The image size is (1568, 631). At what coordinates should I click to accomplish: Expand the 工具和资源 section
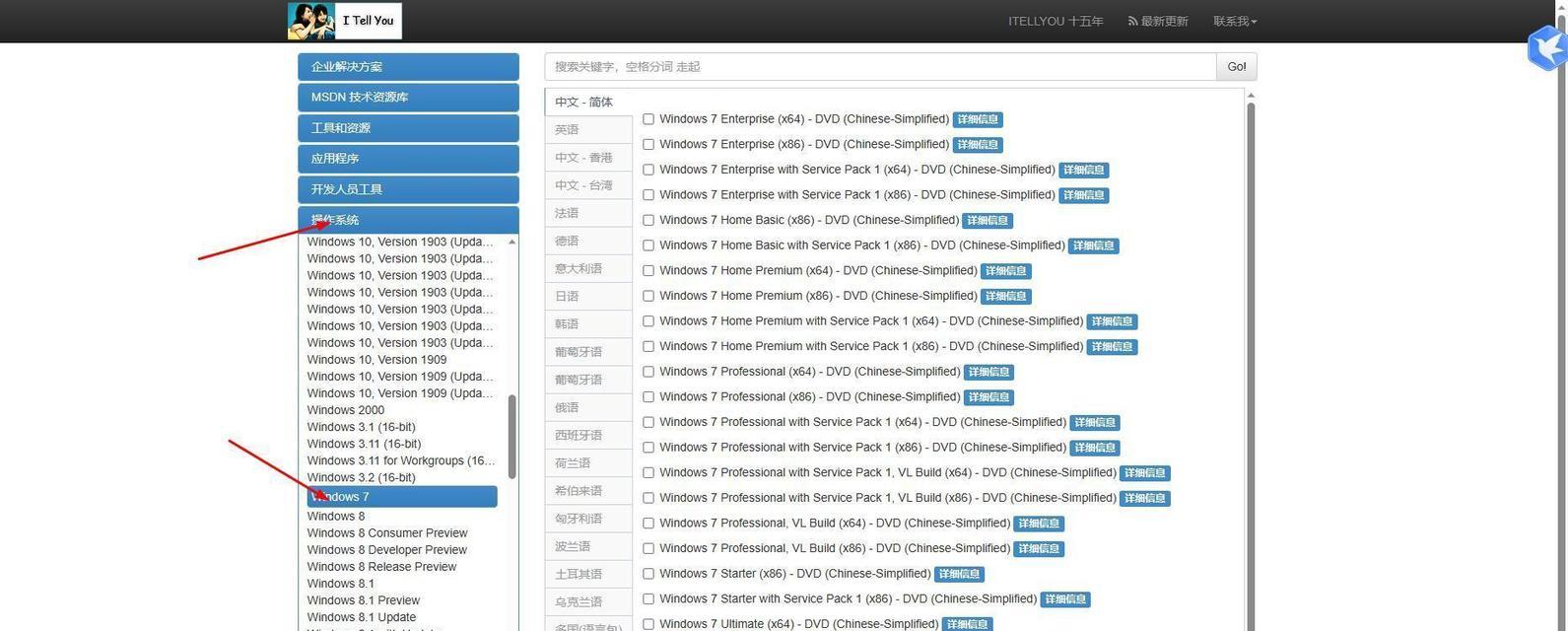pos(408,128)
